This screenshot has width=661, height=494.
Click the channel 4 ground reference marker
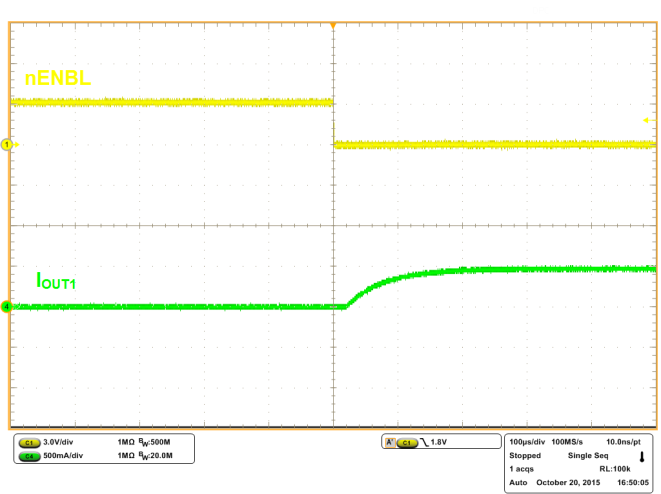click(8, 307)
